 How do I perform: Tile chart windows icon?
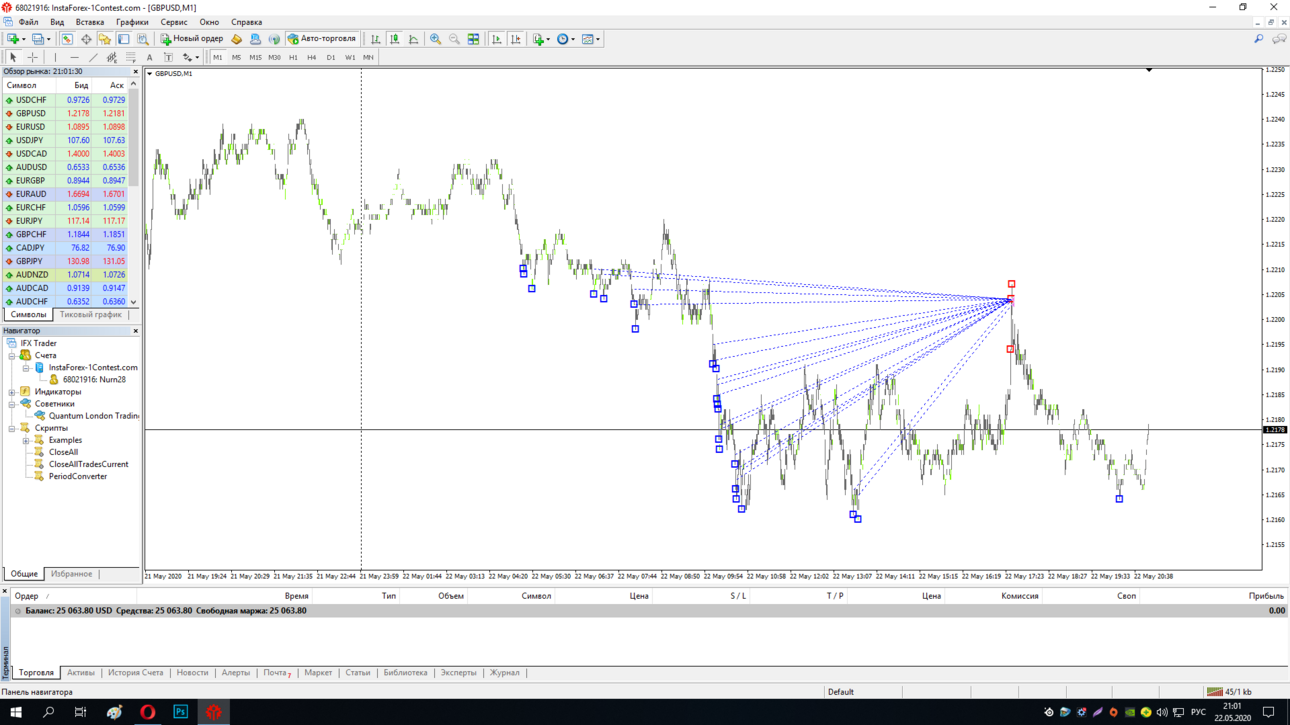click(x=473, y=39)
